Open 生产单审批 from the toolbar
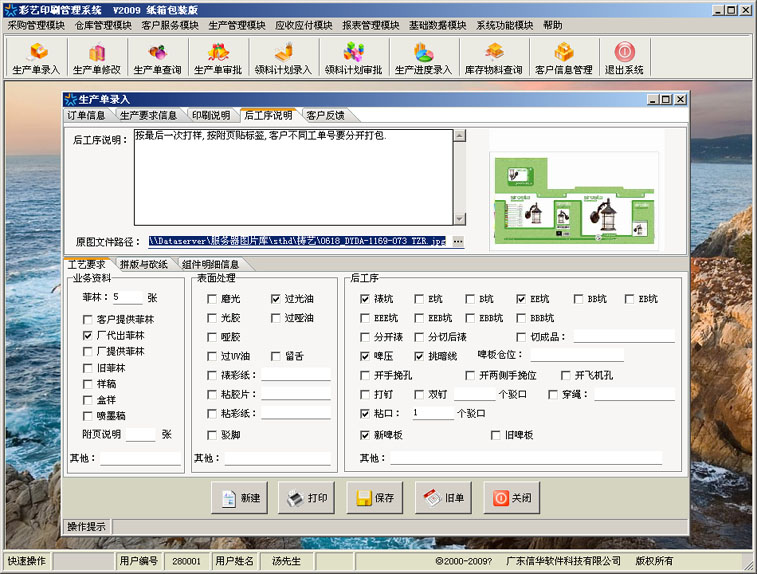Image resolution: width=757 pixels, height=574 pixels. pos(218,58)
